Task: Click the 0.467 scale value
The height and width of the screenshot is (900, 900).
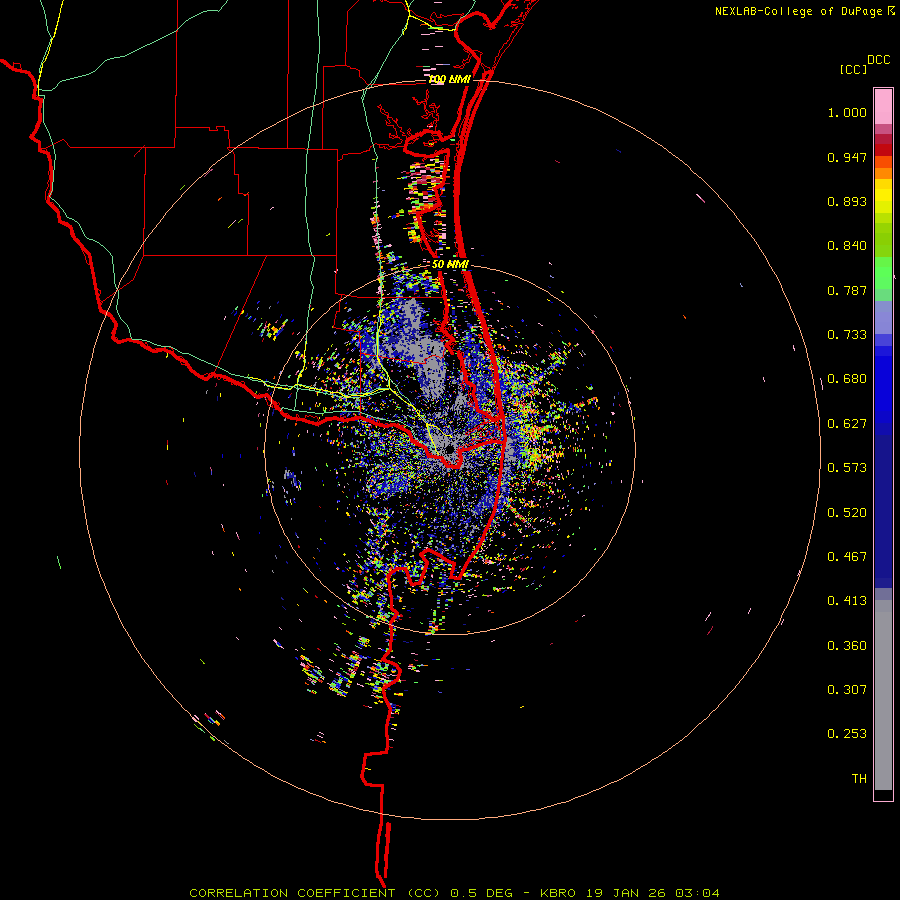Action: click(847, 557)
